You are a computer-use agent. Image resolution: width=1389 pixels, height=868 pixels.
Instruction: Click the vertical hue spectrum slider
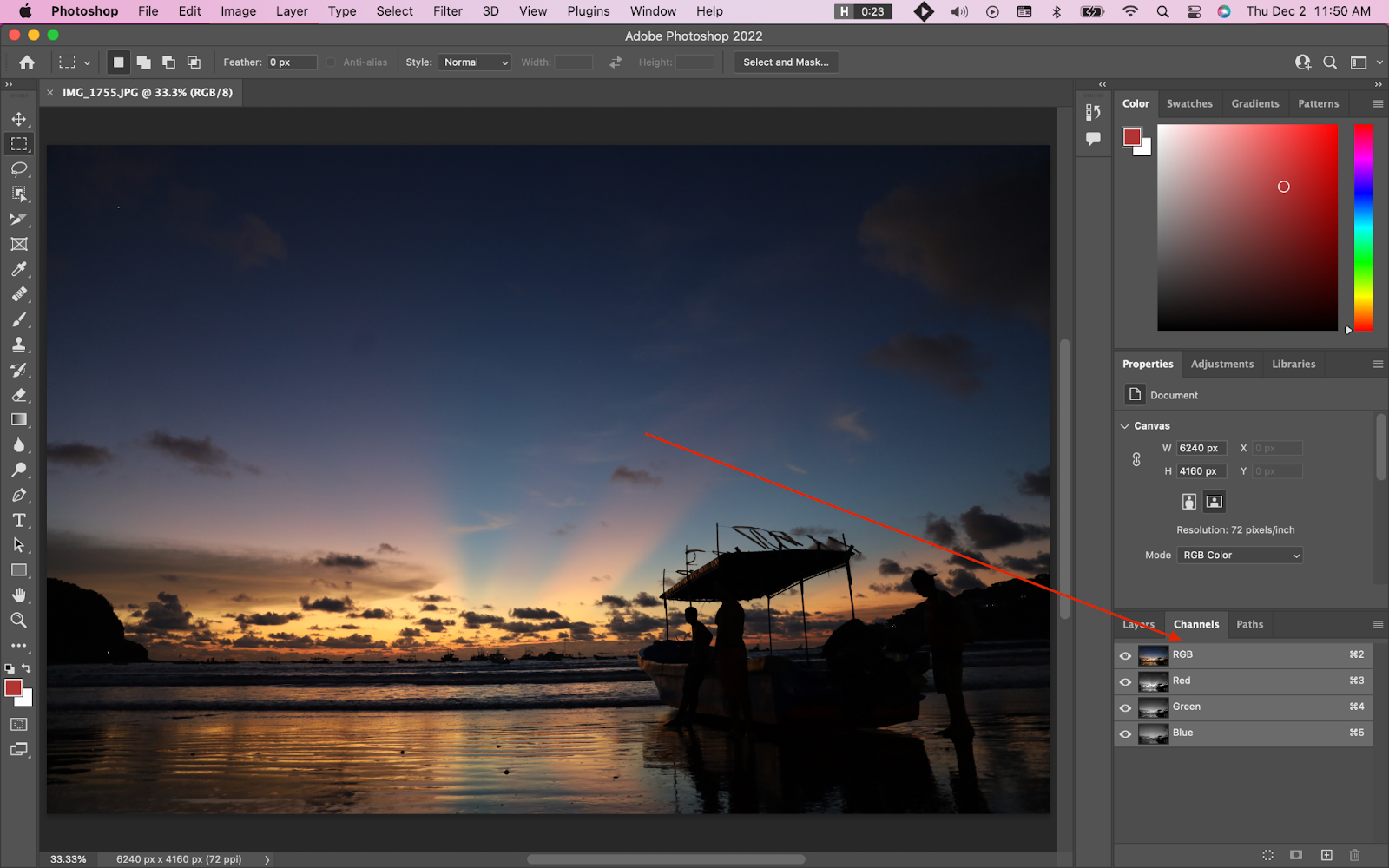1363,227
